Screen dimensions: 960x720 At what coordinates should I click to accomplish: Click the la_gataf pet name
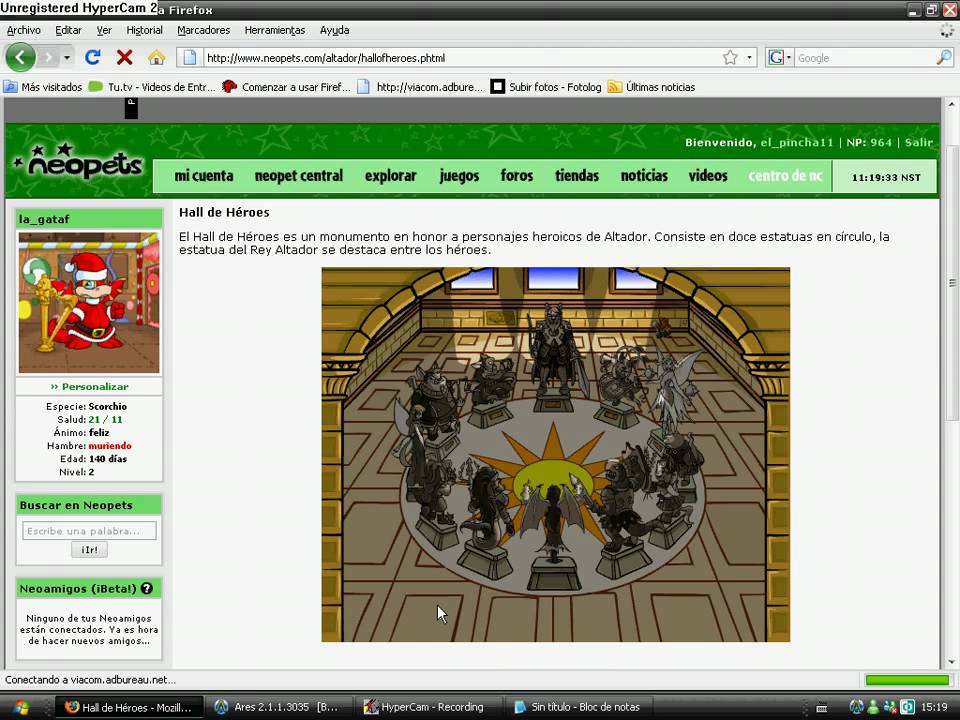[x=44, y=219]
